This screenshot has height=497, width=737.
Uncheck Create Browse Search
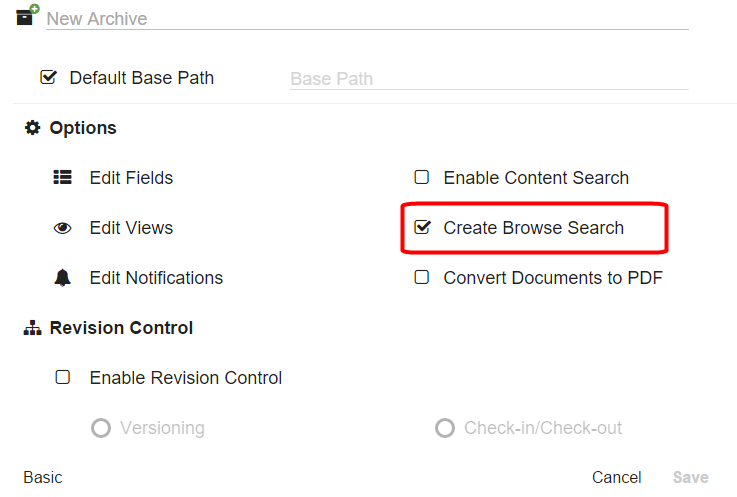coord(422,227)
